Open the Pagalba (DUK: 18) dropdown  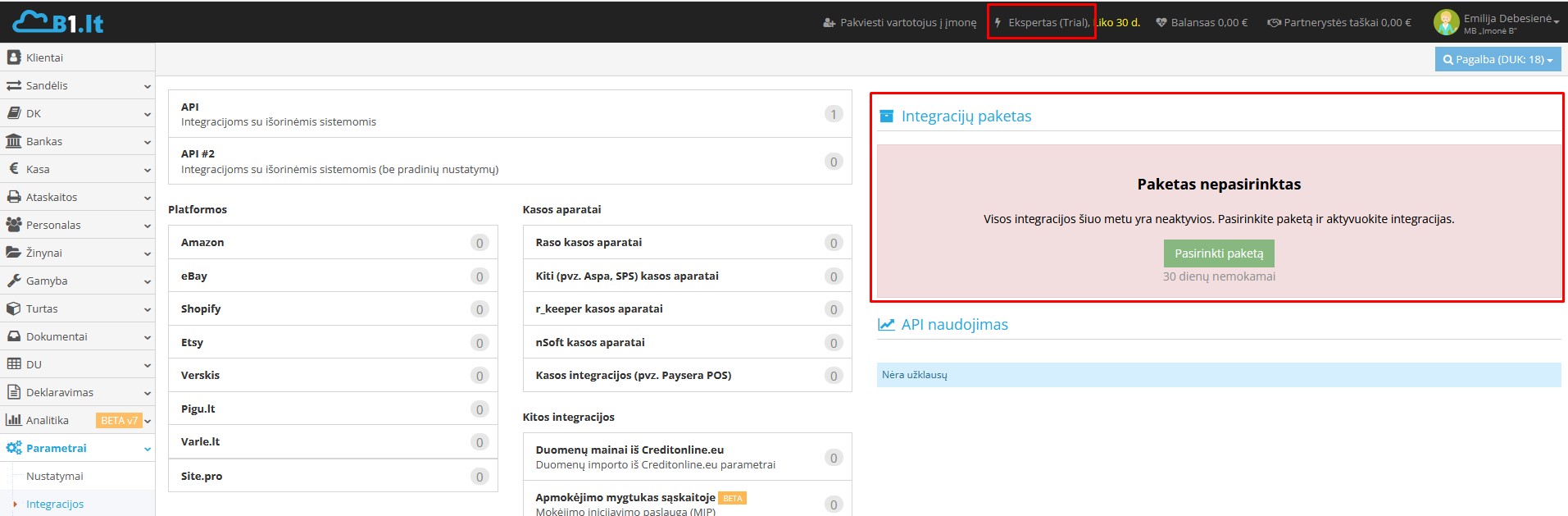[1498, 59]
